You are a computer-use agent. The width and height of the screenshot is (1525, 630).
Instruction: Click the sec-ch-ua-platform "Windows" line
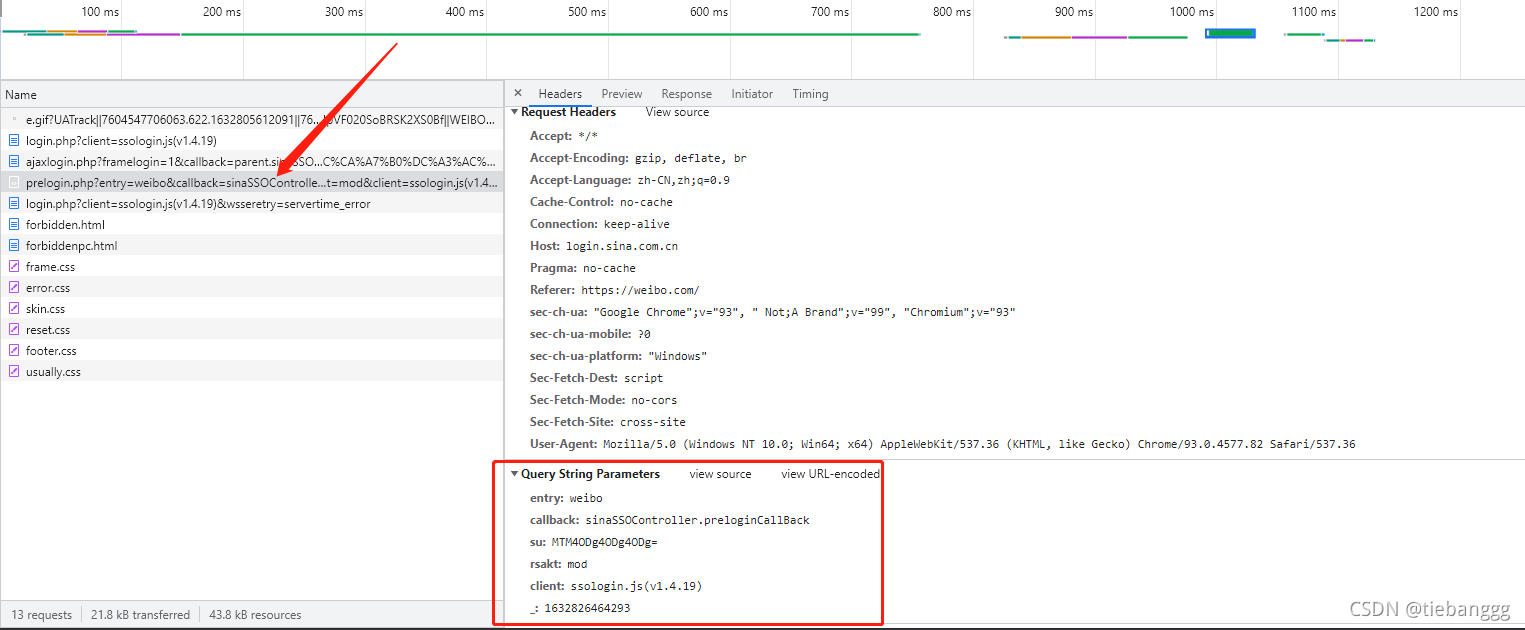(x=618, y=356)
